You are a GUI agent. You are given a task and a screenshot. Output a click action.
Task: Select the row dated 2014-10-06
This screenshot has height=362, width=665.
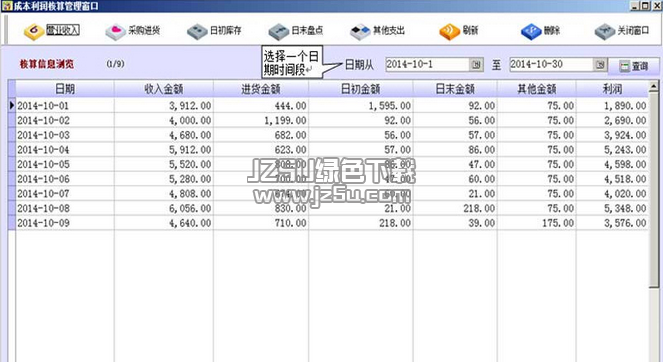332,179
